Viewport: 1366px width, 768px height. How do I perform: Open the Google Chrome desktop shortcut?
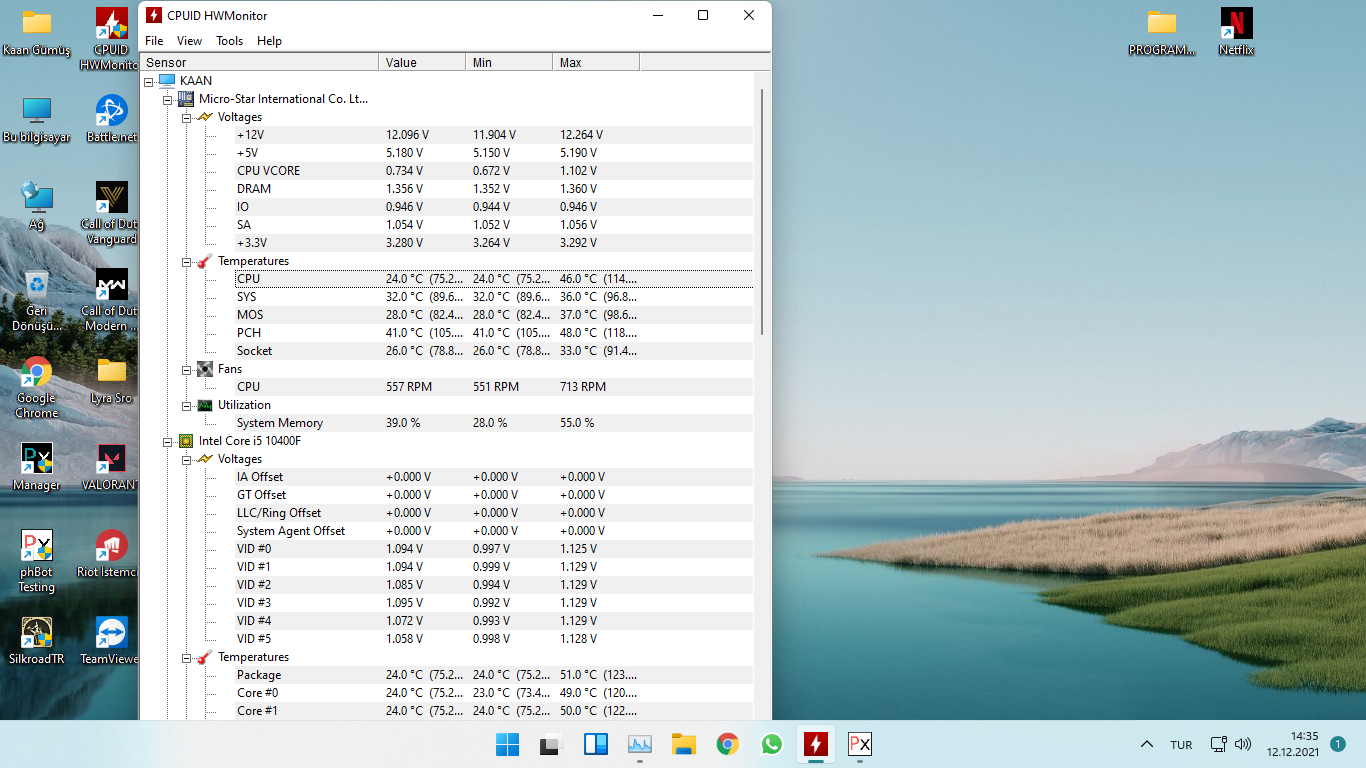(x=37, y=387)
